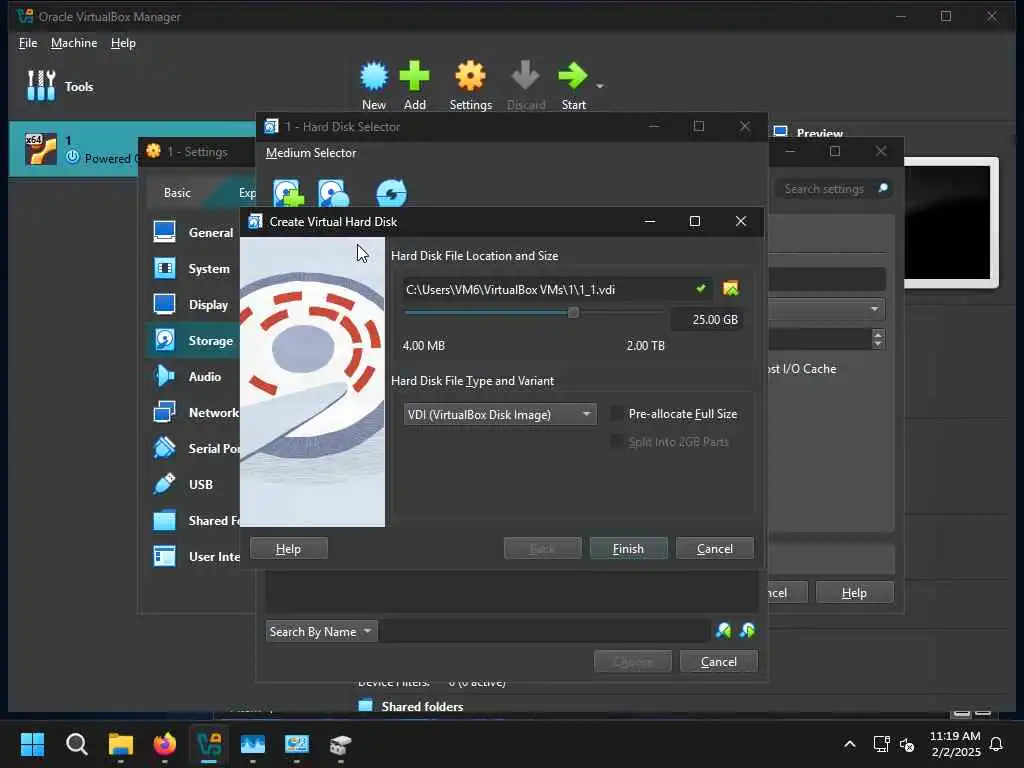Click the find next match icon in Hard Disk Selector

pyautogui.click(x=748, y=631)
